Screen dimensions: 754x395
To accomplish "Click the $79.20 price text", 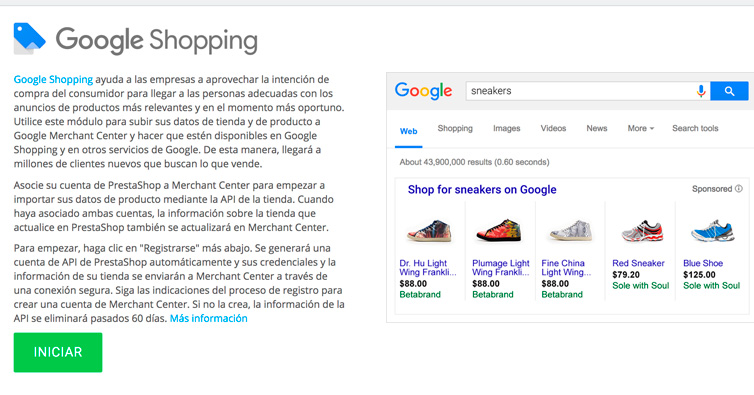I will click(x=626, y=275).
